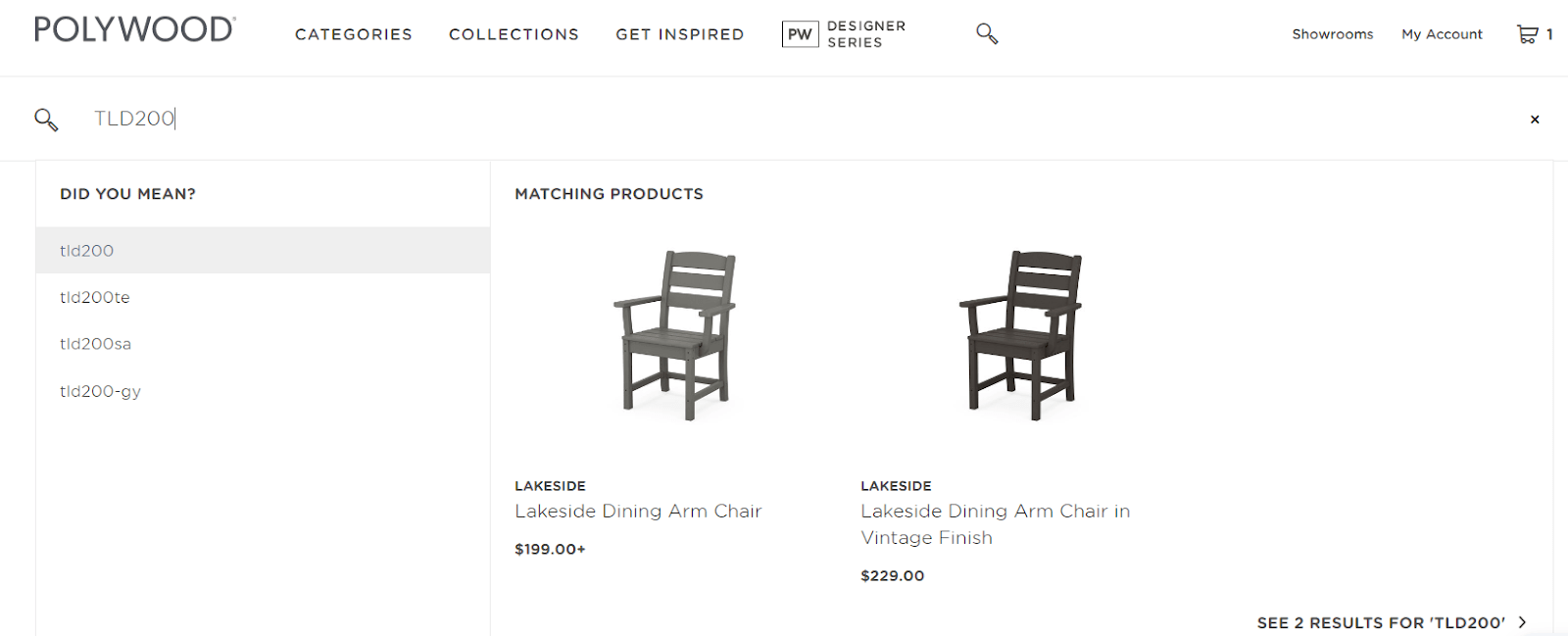Open the search with the magnifying glass icon
Image resolution: width=1568 pixels, height=636 pixels.
(986, 33)
